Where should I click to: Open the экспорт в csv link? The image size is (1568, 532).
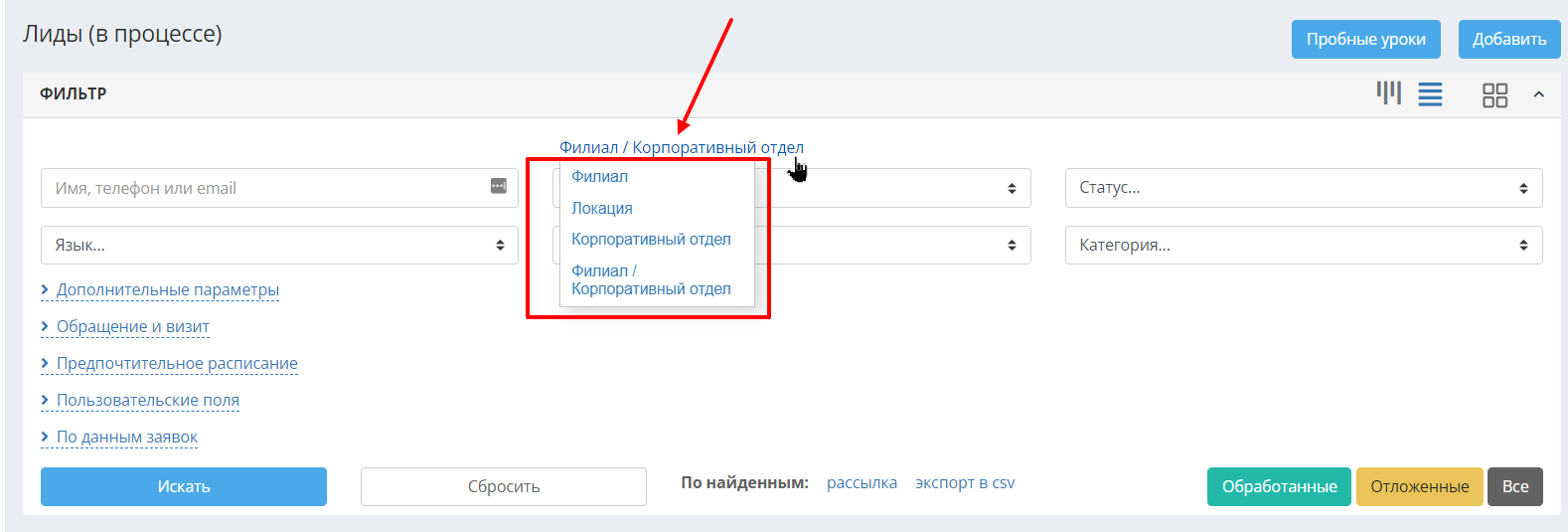pyautogui.click(x=965, y=482)
